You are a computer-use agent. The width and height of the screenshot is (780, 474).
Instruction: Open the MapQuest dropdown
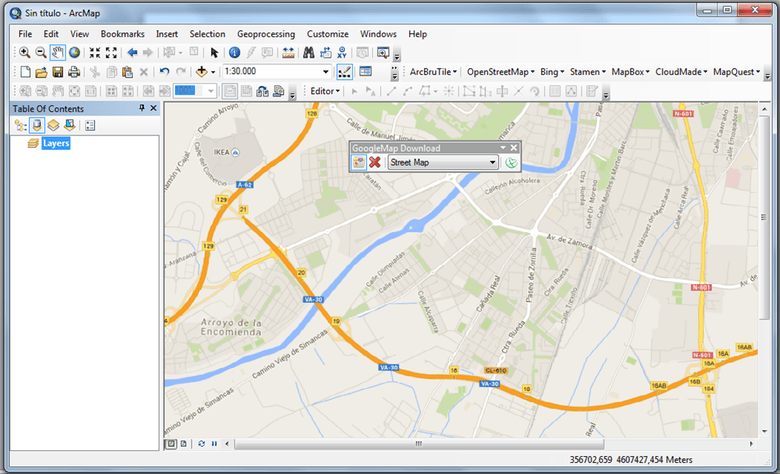[x=736, y=72]
